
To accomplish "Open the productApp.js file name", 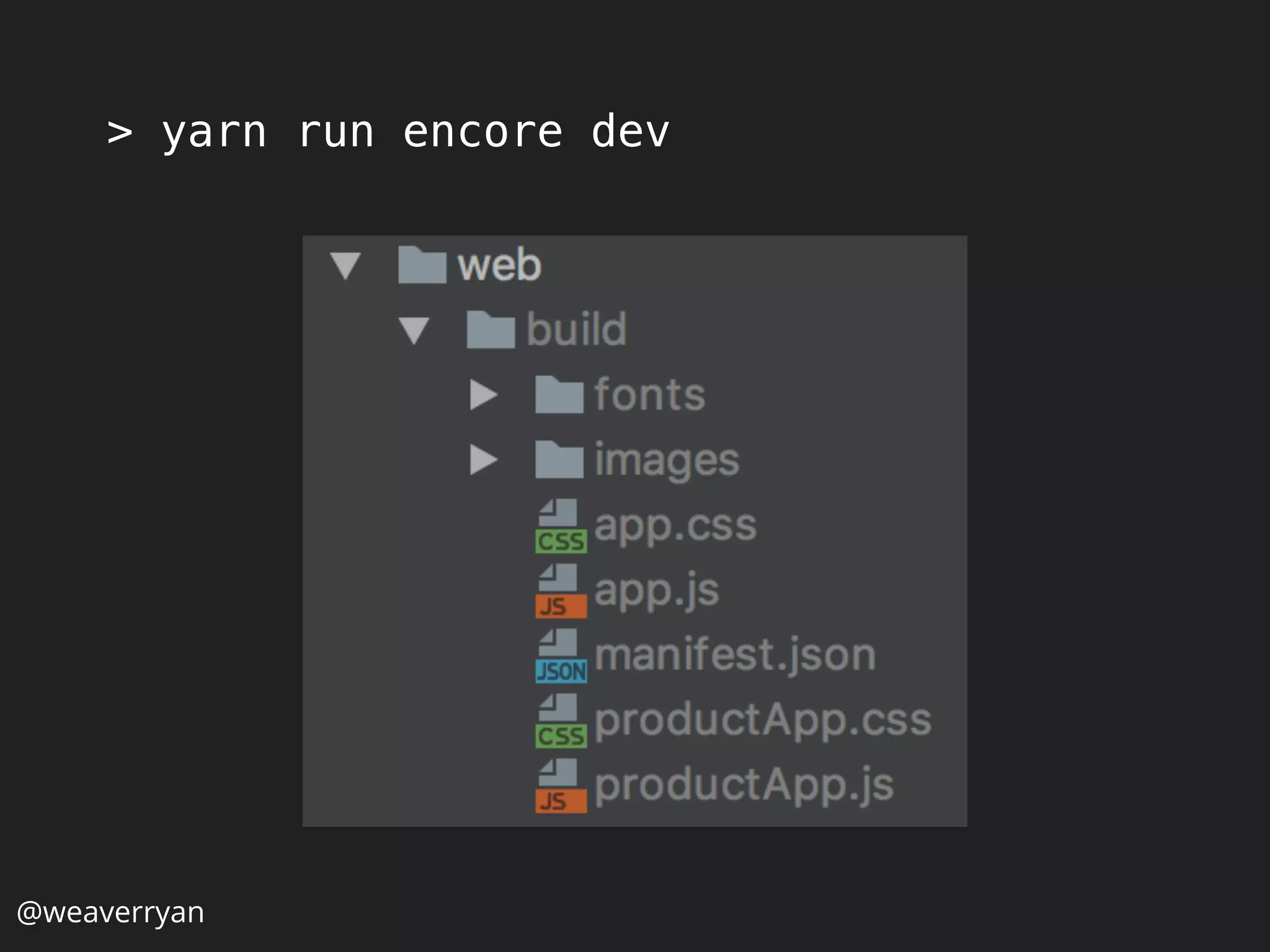I will [744, 786].
